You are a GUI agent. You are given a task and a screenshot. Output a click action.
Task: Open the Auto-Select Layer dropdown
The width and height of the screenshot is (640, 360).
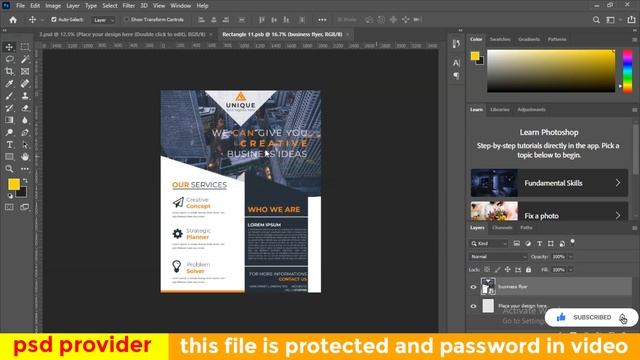point(103,20)
